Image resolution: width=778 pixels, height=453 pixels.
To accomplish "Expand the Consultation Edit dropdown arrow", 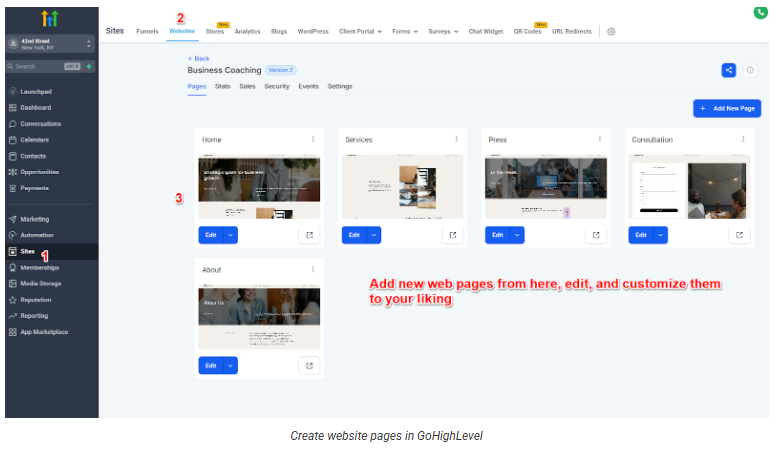I will pyautogui.click(x=661, y=235).
